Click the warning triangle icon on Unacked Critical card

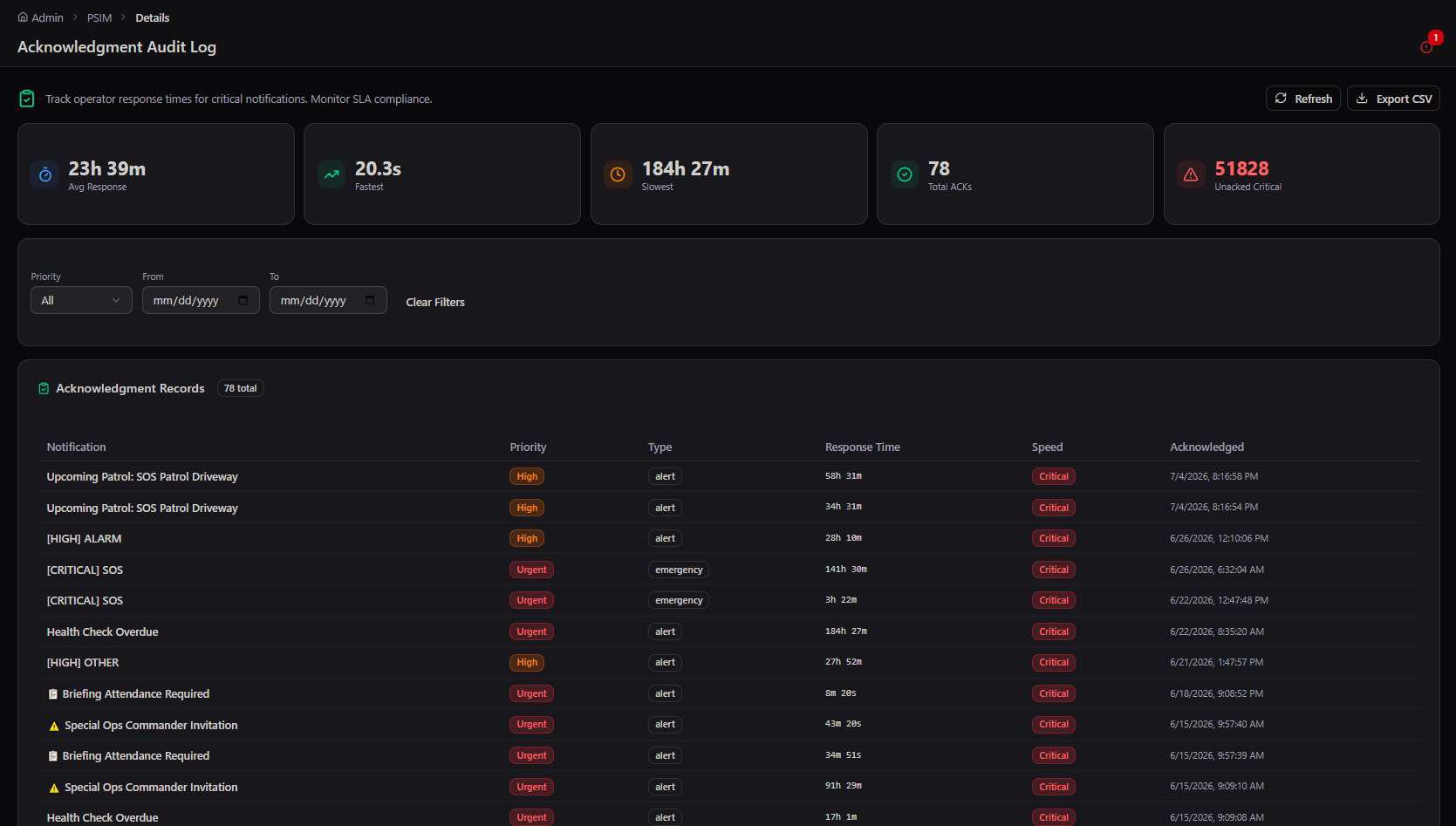point(1191,174)
